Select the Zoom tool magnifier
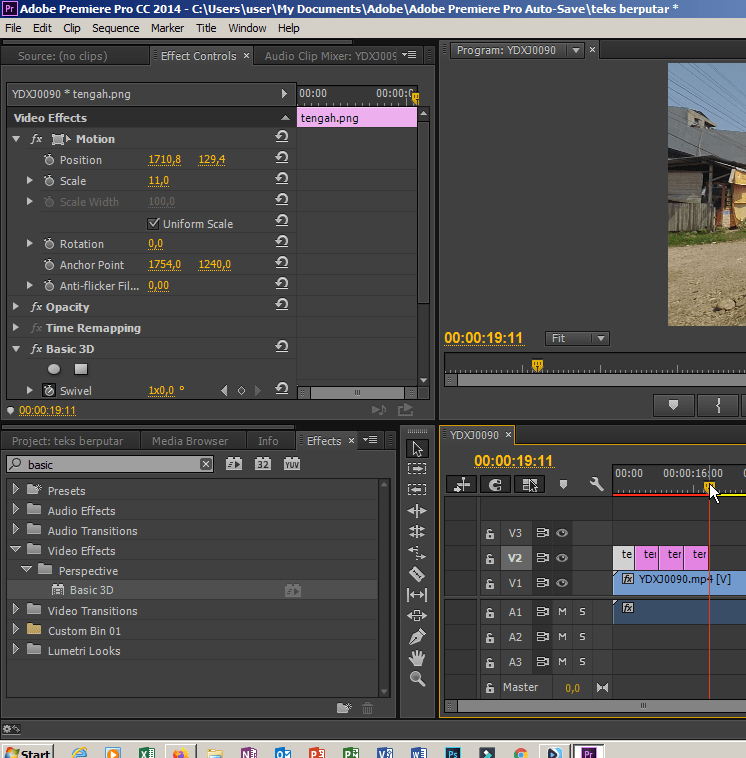 [x=417, y=679]
